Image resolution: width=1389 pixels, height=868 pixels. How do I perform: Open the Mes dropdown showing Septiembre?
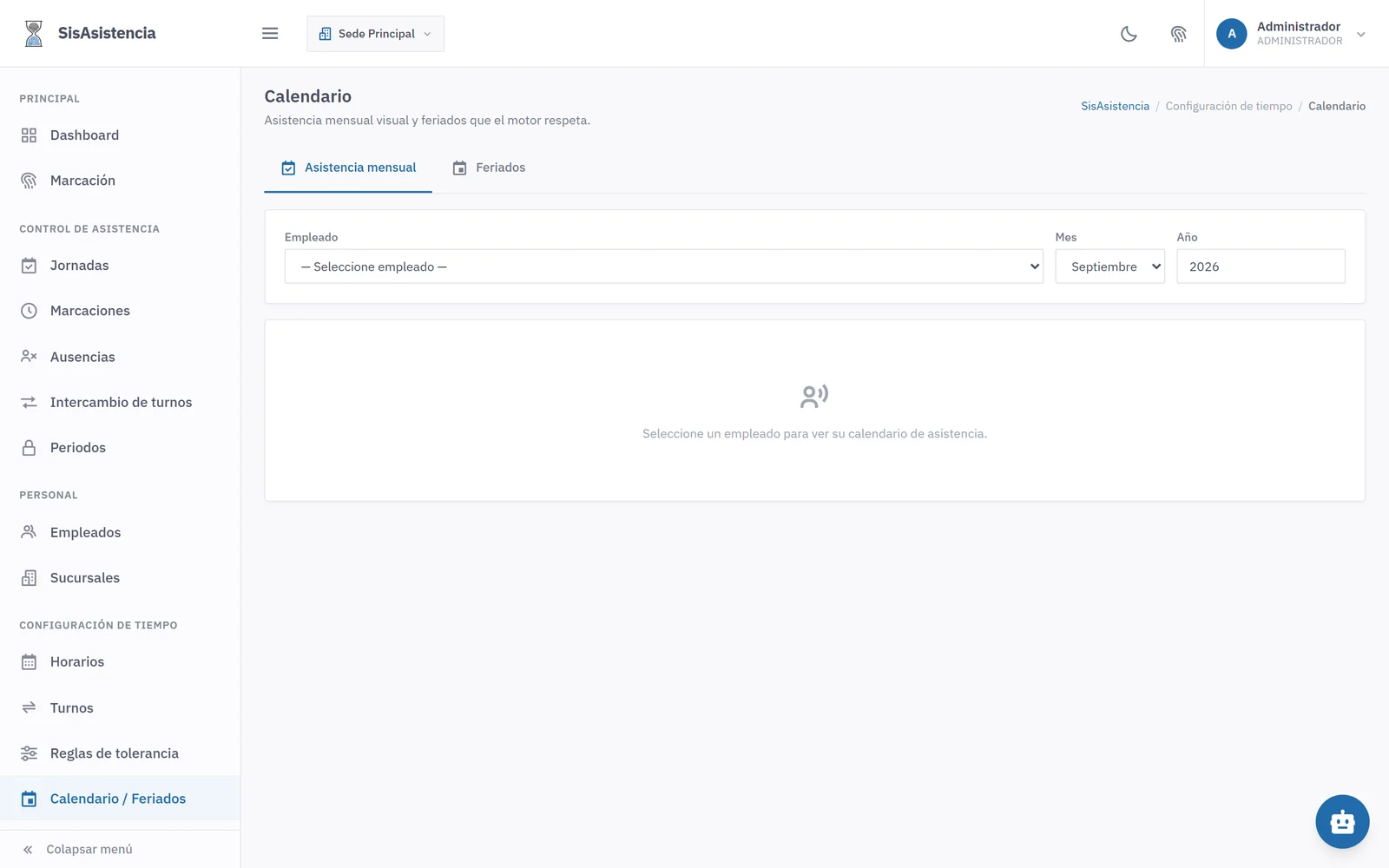coord(1109,266)
